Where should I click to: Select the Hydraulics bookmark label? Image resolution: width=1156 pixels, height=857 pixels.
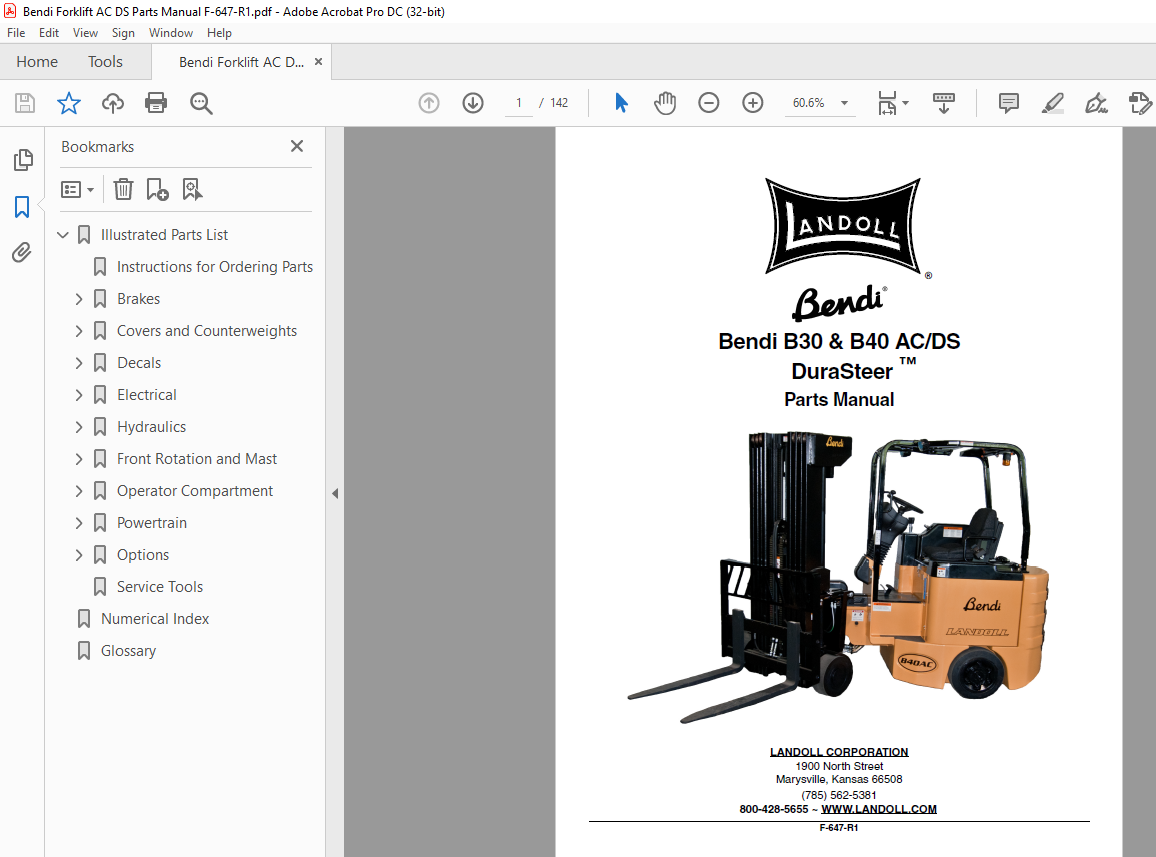pos(151,427)
